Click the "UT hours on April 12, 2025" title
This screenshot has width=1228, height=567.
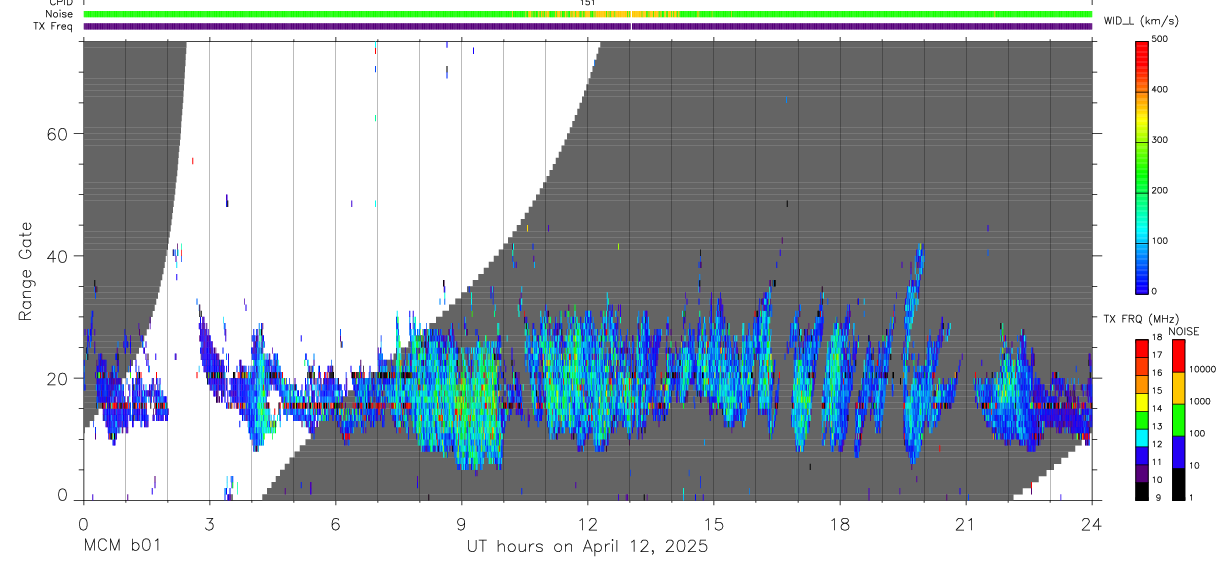pos(587,546)
